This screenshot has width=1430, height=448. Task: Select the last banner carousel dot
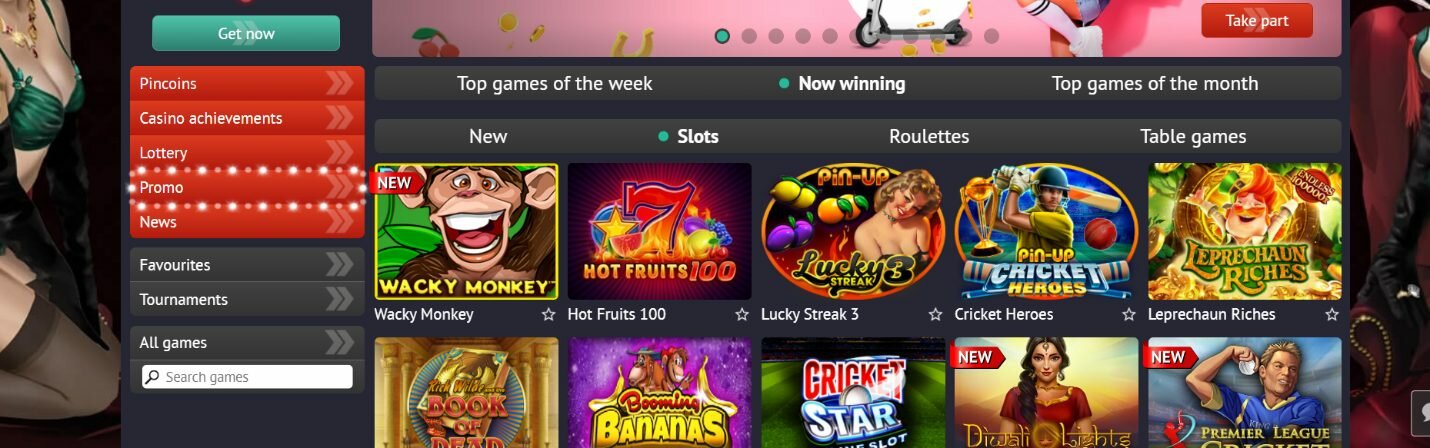click(x=991, y=36)
